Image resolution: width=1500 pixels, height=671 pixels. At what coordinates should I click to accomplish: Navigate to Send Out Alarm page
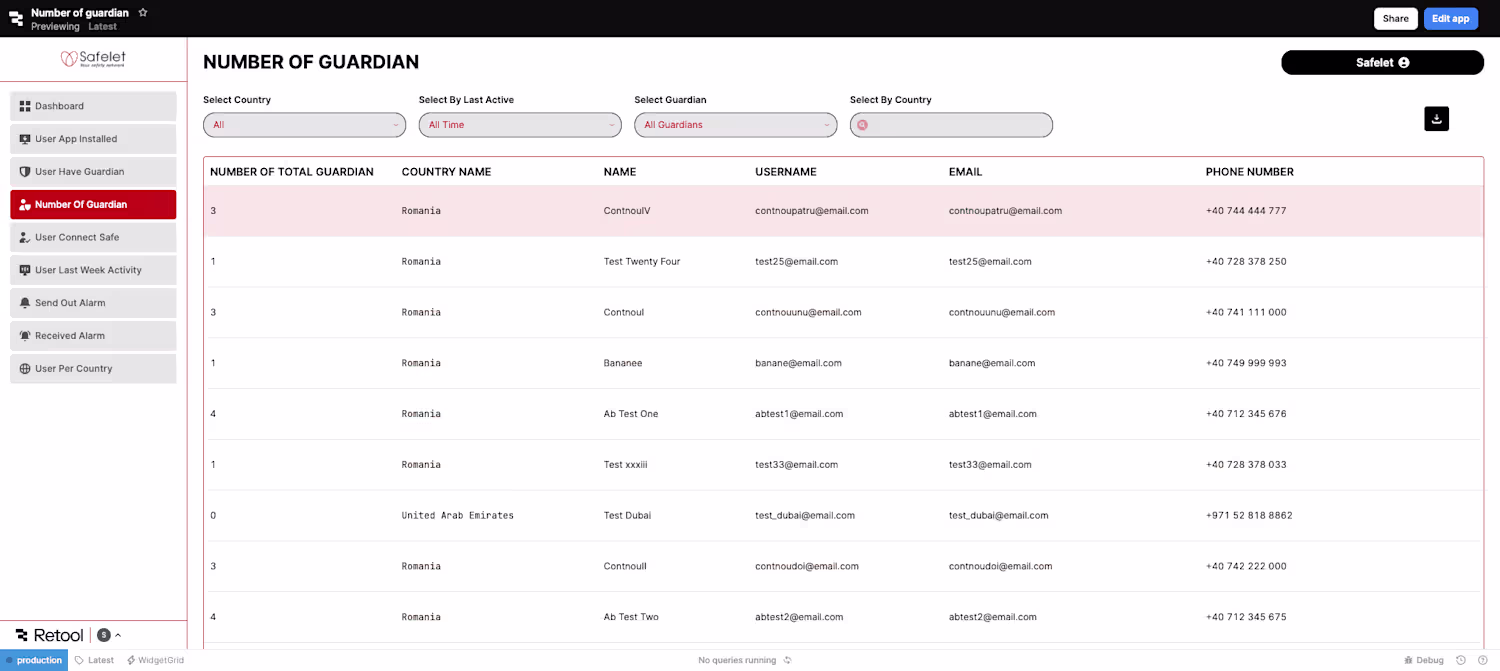tap(93, 303)
